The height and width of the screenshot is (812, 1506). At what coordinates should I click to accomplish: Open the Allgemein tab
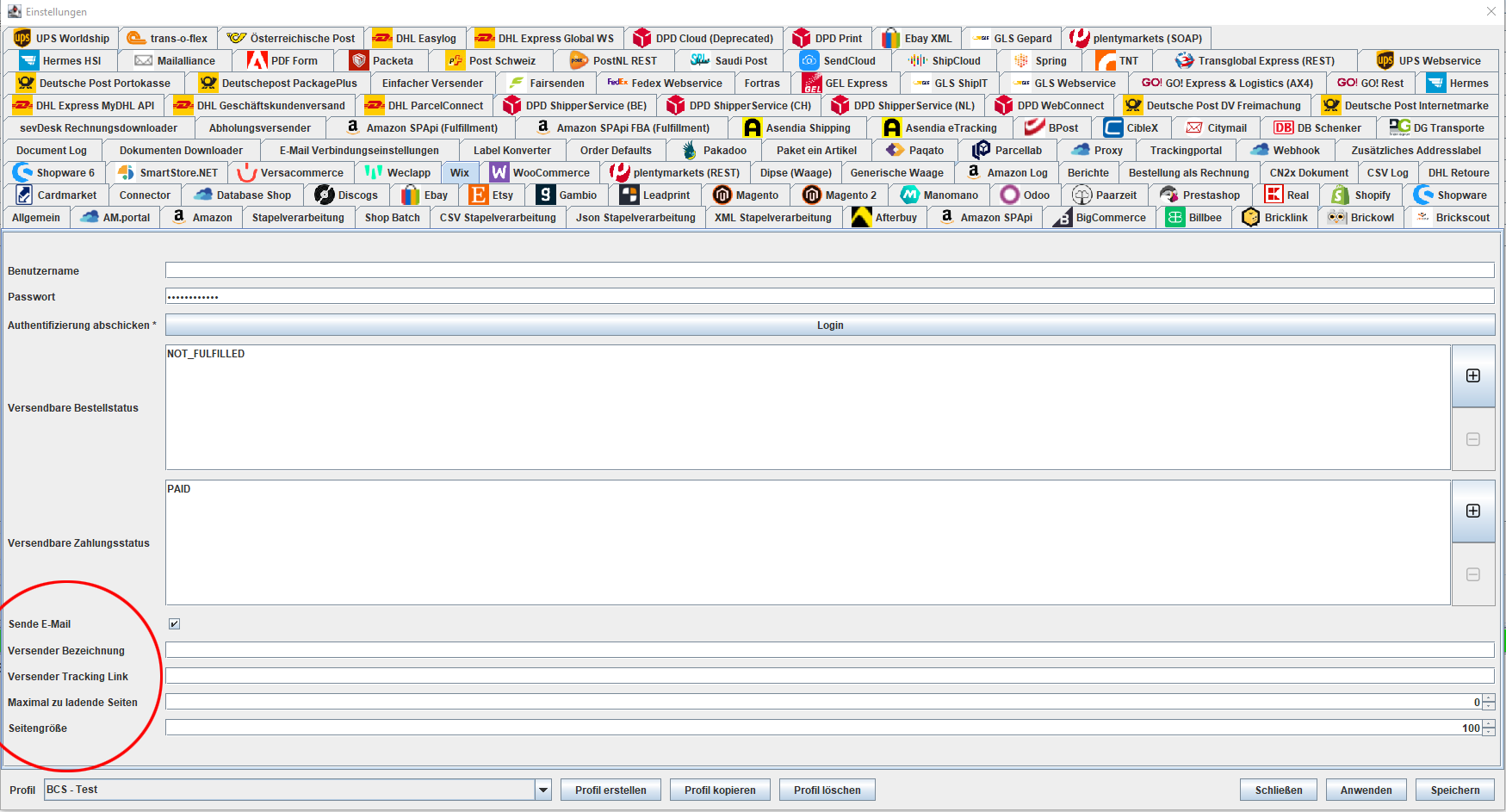[36, 217]
